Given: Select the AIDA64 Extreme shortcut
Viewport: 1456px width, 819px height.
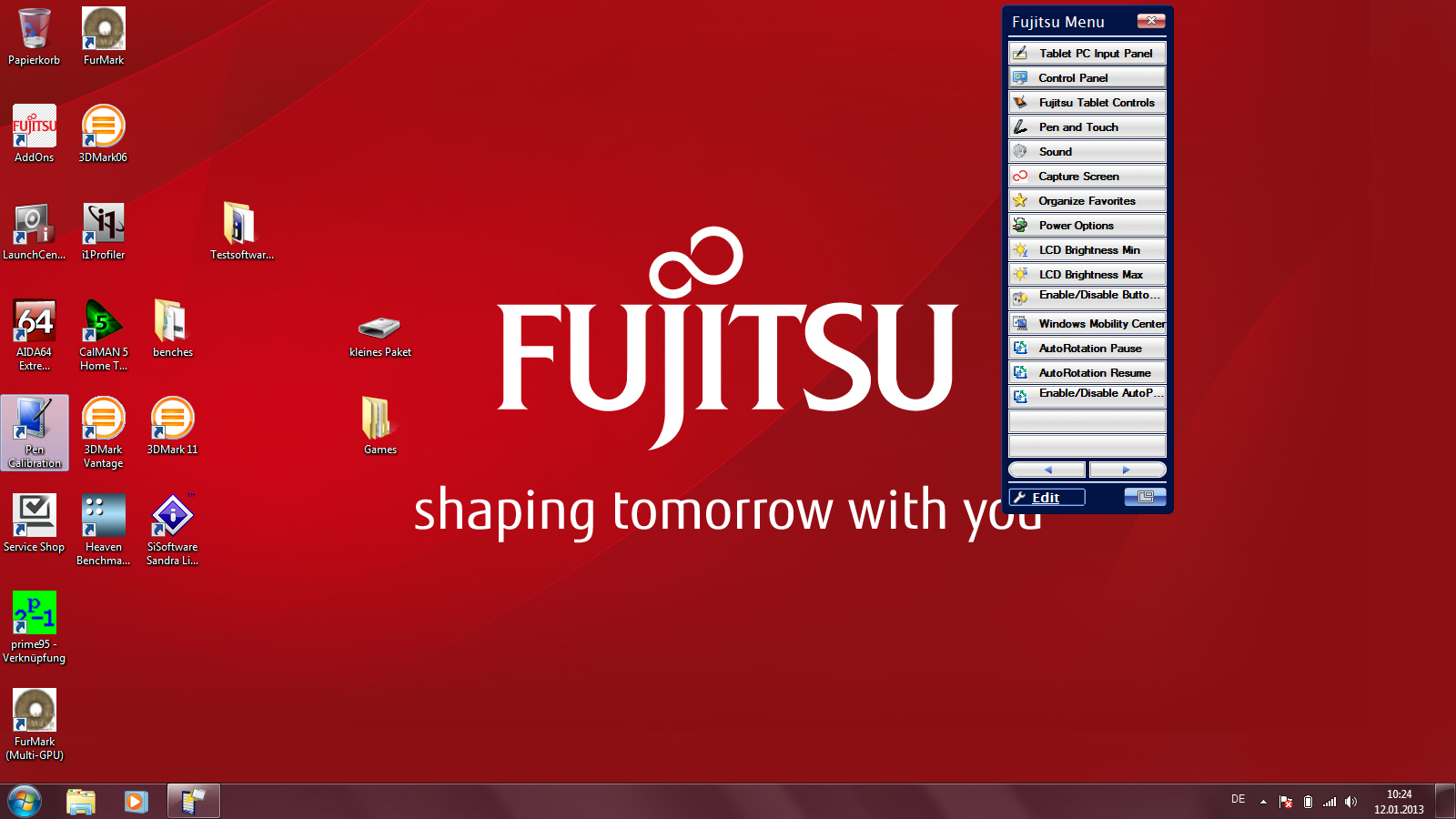Looking at the screenshot, I should (34, 335).
